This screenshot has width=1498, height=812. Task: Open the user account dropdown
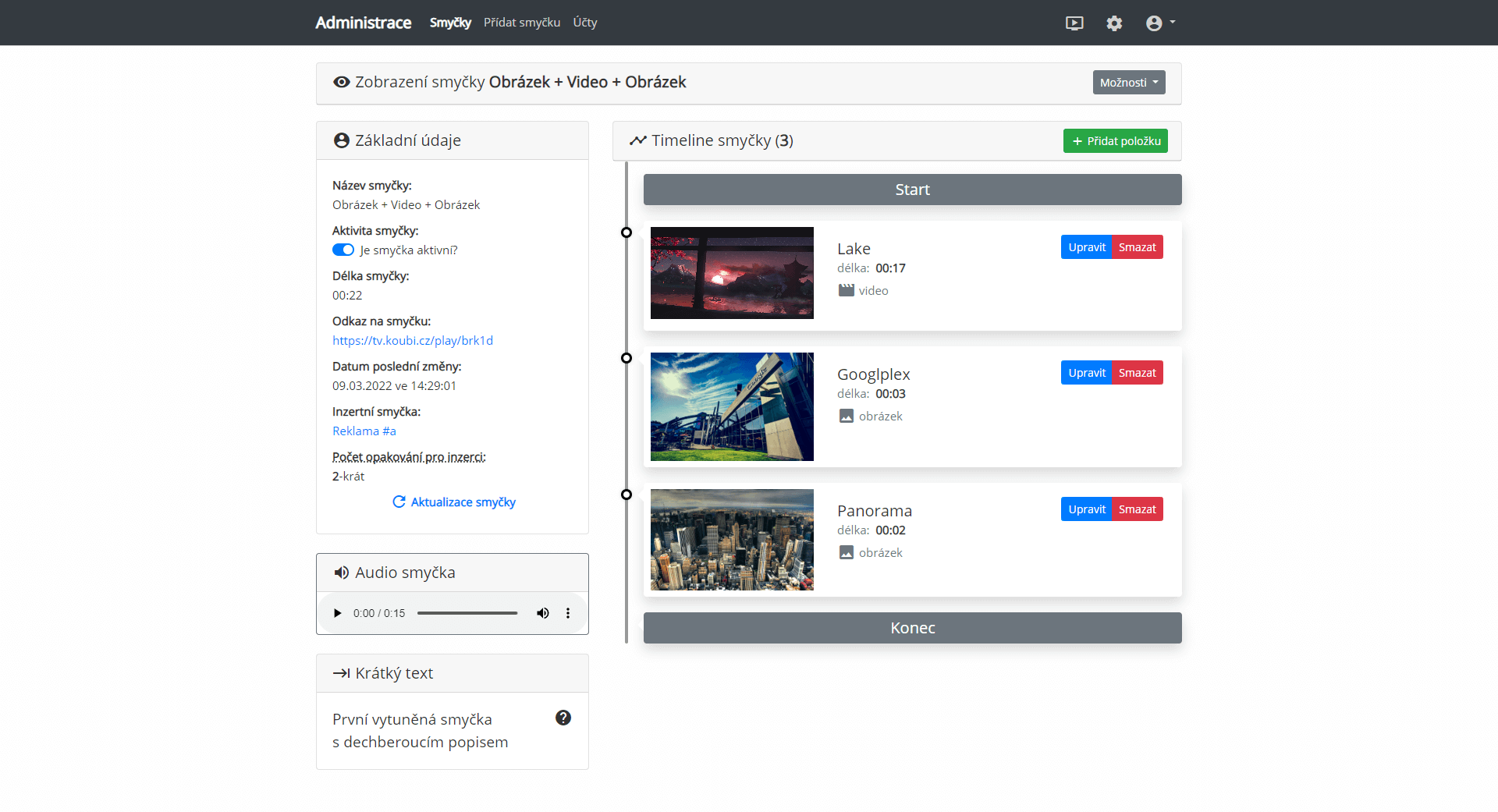pos(1160,23)
